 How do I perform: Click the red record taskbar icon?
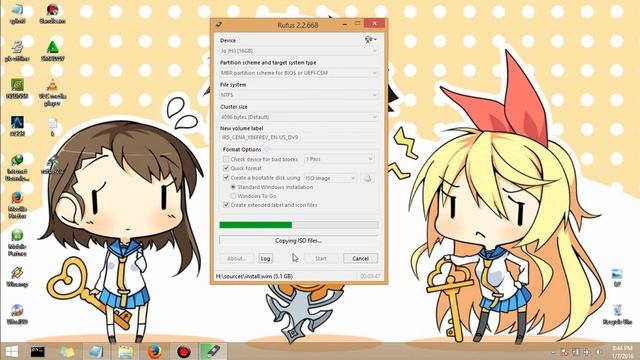(184, 351)
